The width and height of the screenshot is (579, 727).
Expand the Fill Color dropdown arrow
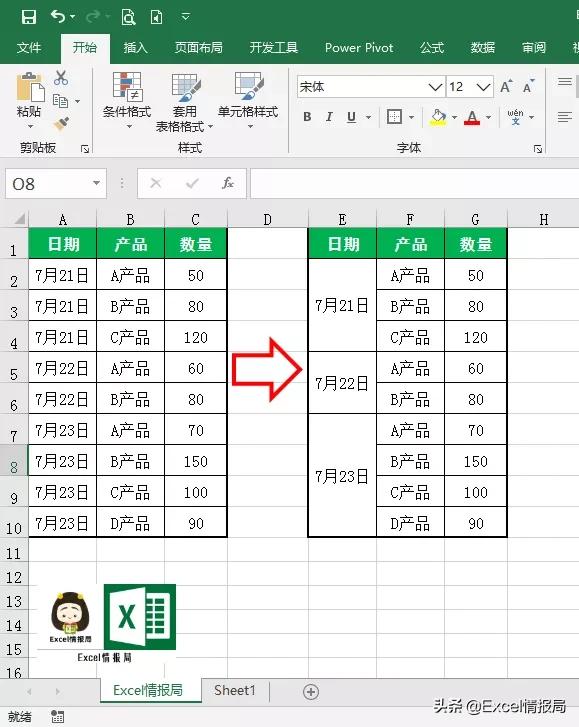coord(454,117)
